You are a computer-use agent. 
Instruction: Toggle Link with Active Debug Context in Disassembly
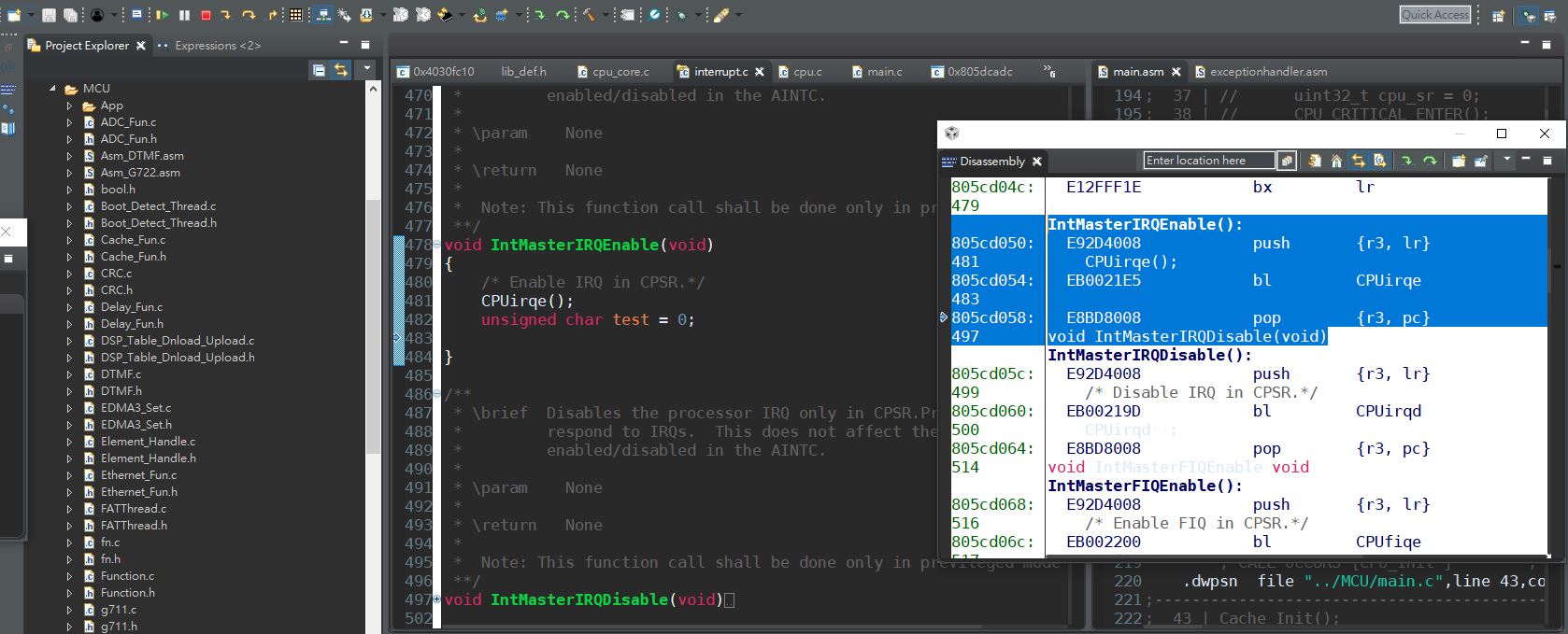point(1358,162)
